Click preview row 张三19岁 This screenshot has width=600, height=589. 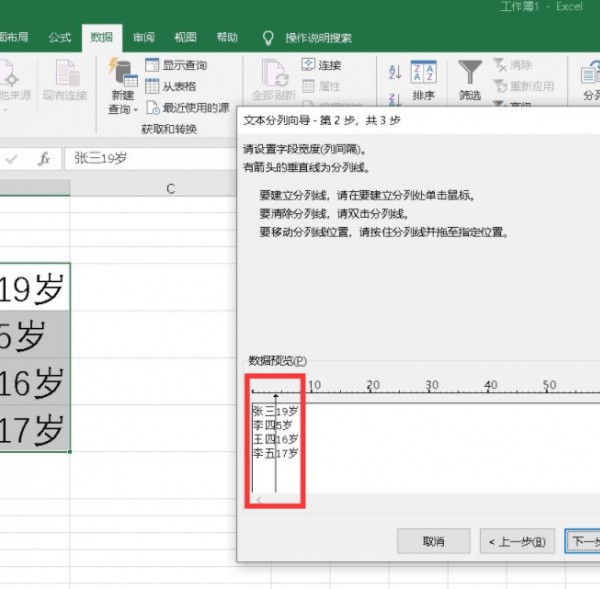[x=276, y=411]
